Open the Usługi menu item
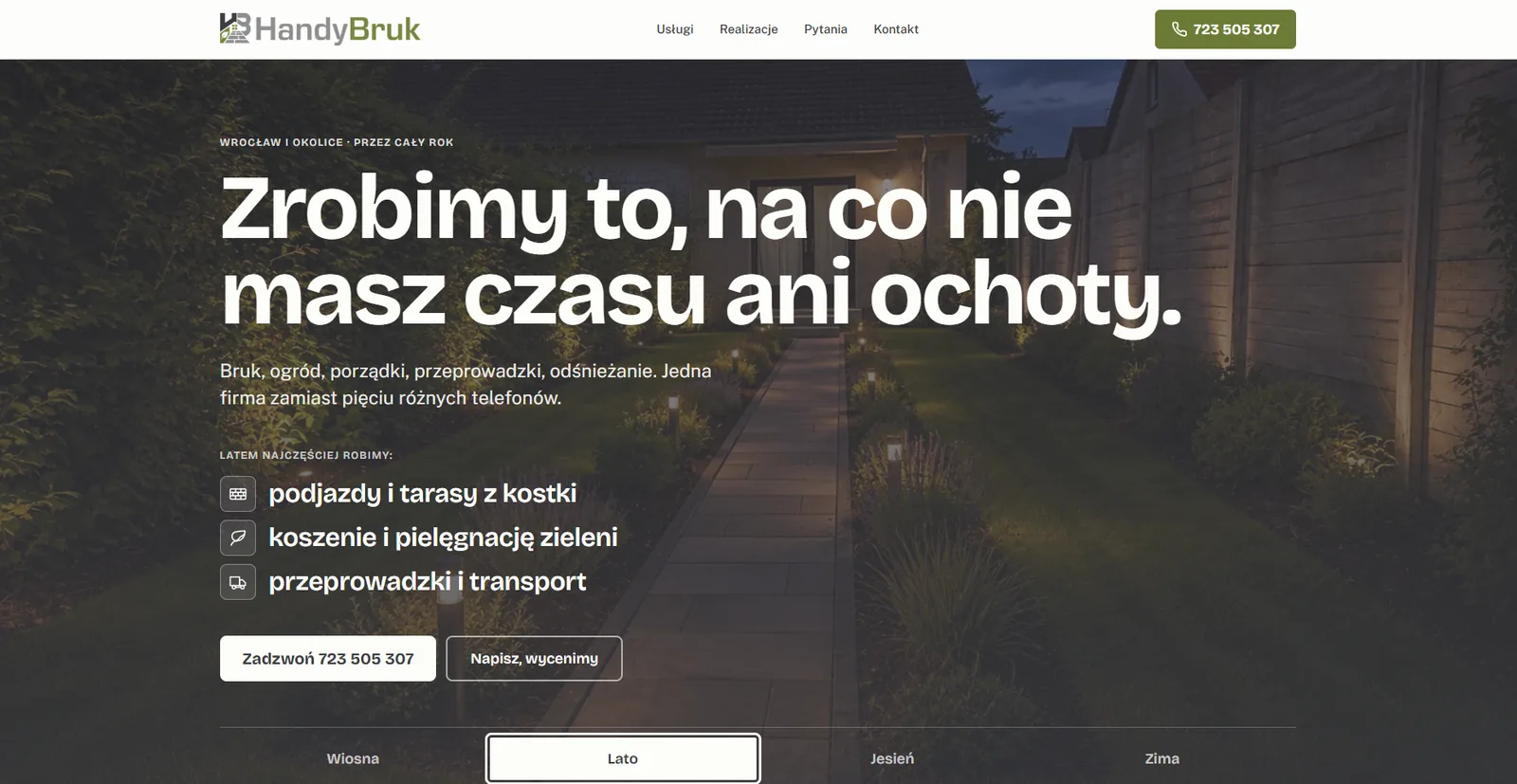1517x784 pixels. point(675,29)
